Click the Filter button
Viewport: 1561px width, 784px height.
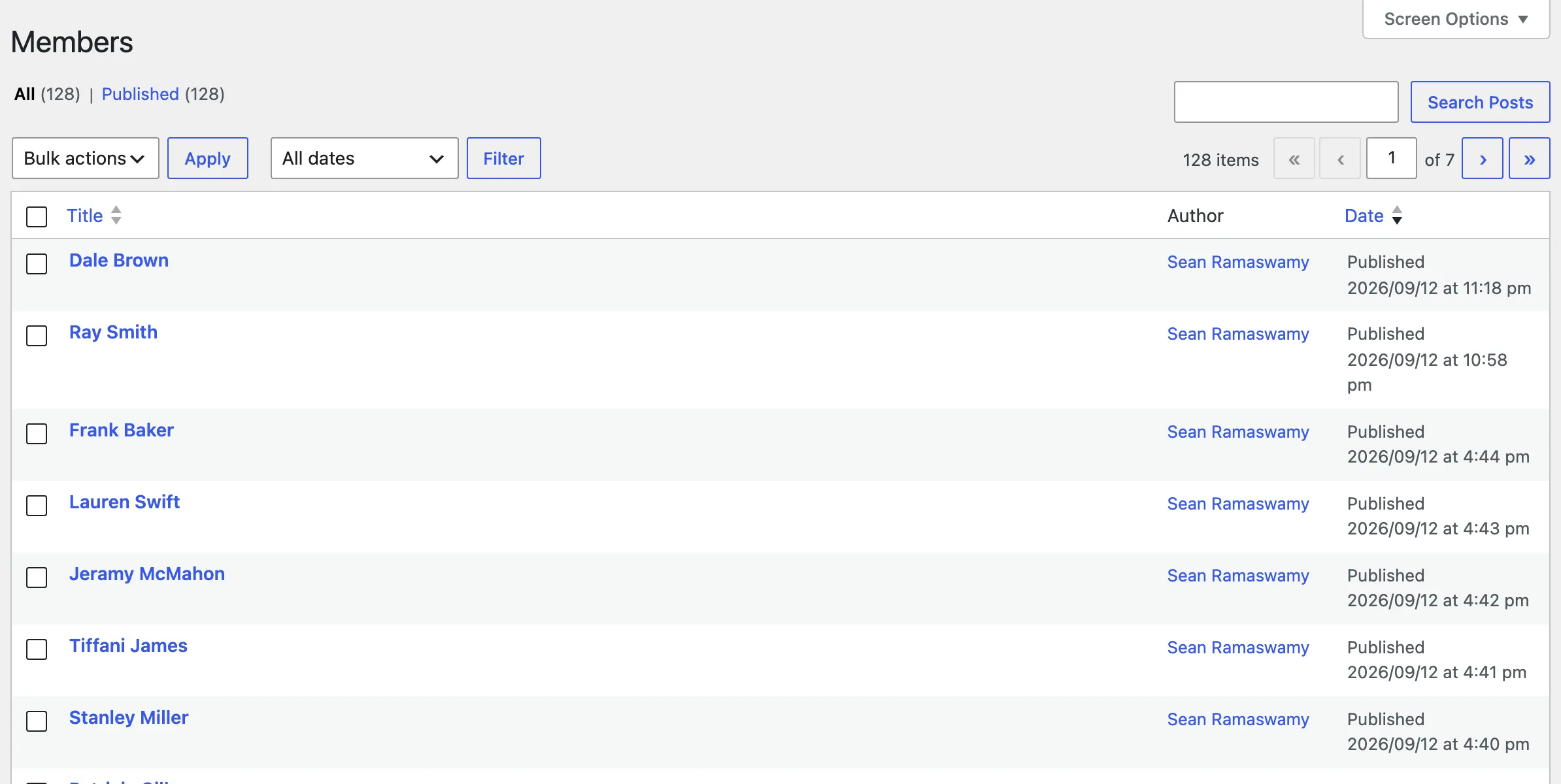503,158
